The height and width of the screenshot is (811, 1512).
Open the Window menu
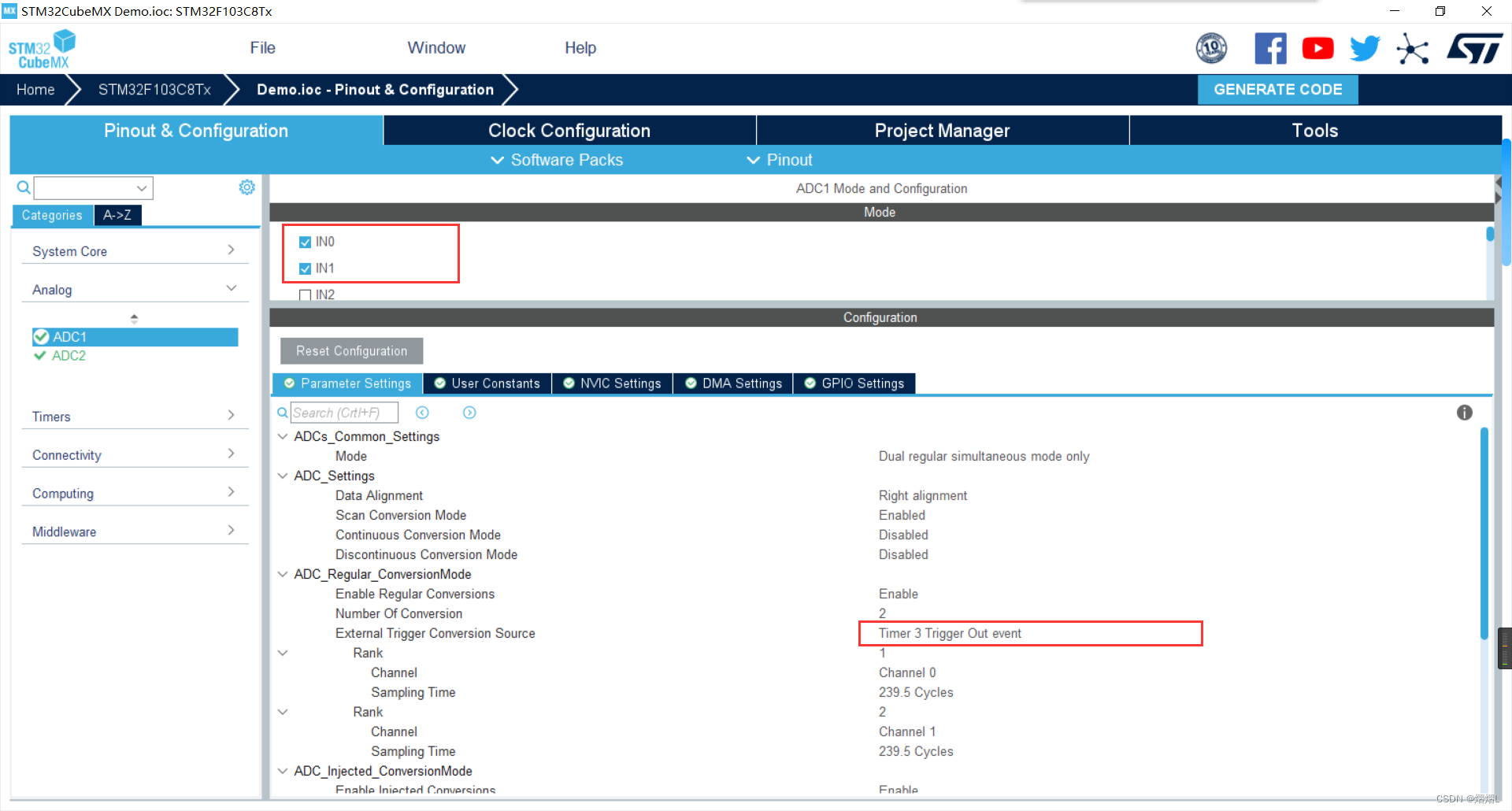tap(436, 48)
